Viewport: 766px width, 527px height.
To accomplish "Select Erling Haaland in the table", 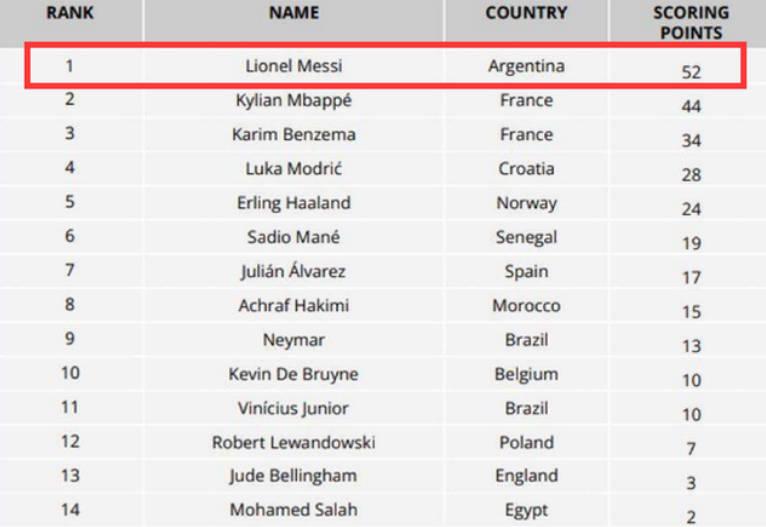I will [x=294, y=203].
